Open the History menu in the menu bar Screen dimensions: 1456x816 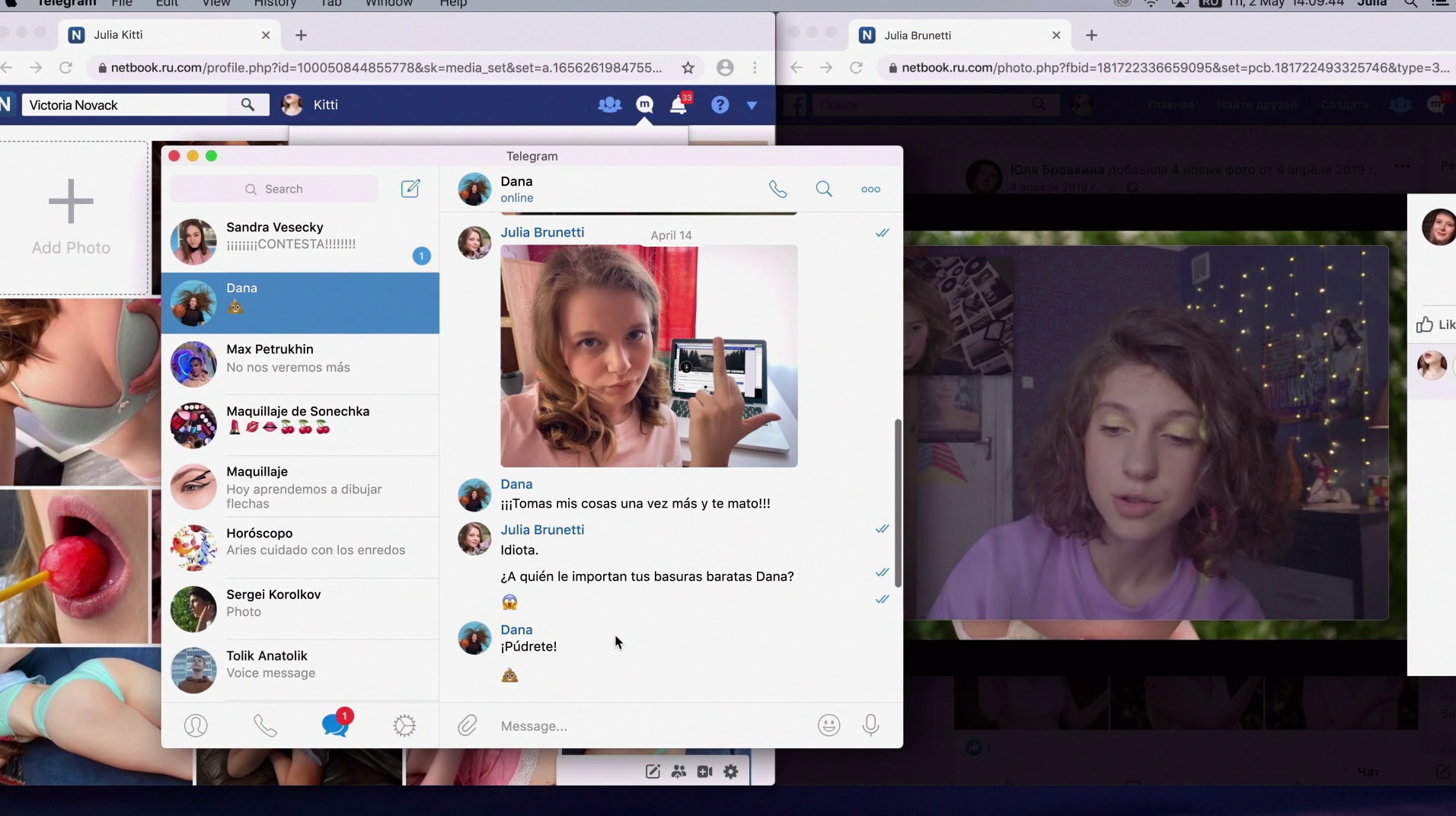275,4
